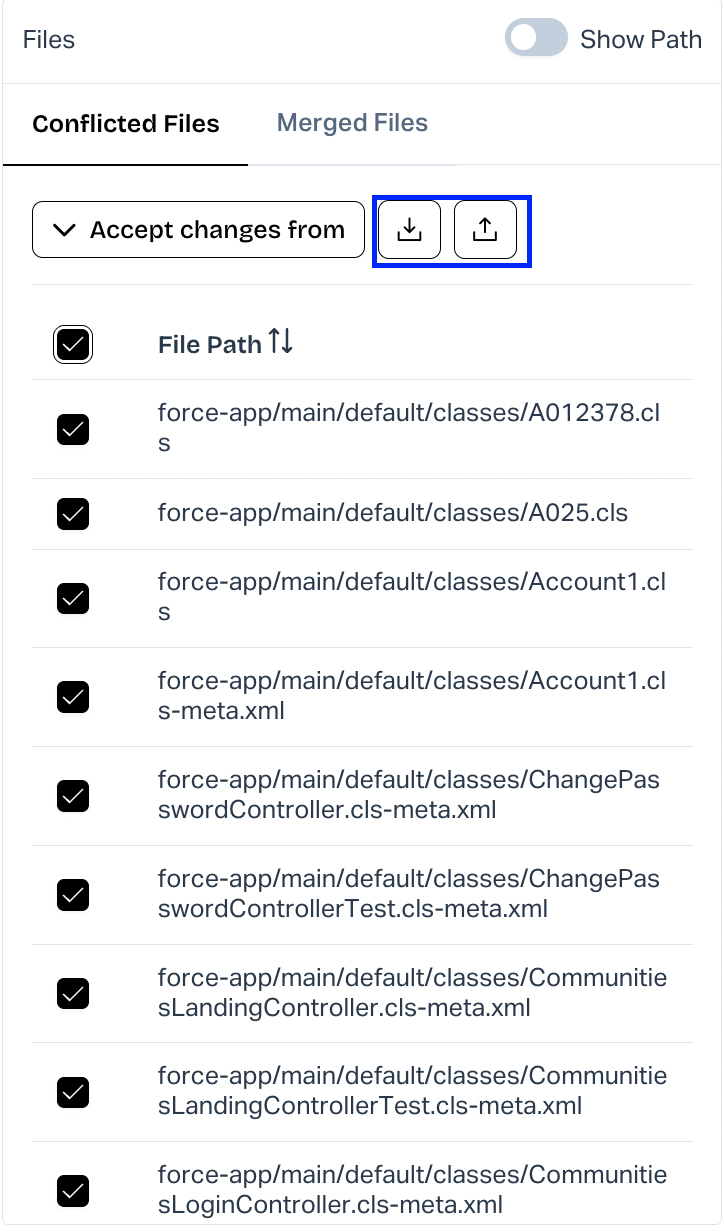Viewport: 724px width, 1232px height.
Task: Toggle the select-all files checkbox
Action: click(x=73, y=345)
